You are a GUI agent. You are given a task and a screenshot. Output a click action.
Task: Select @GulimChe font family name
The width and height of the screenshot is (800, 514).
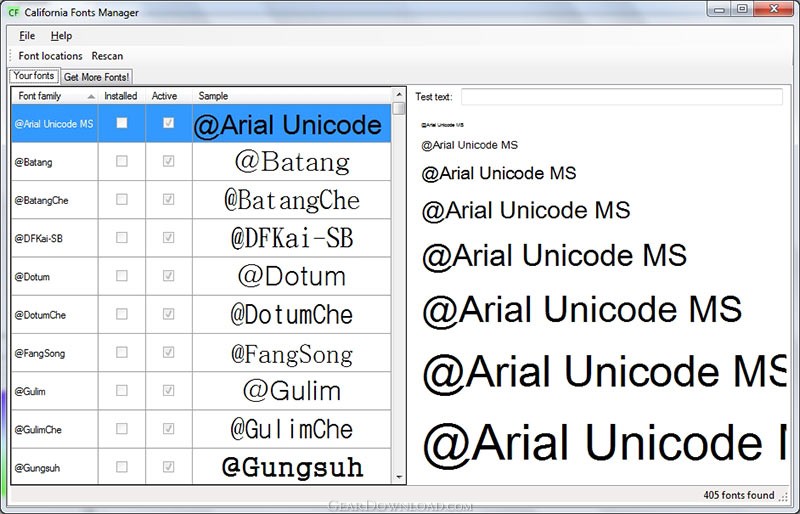38,430
